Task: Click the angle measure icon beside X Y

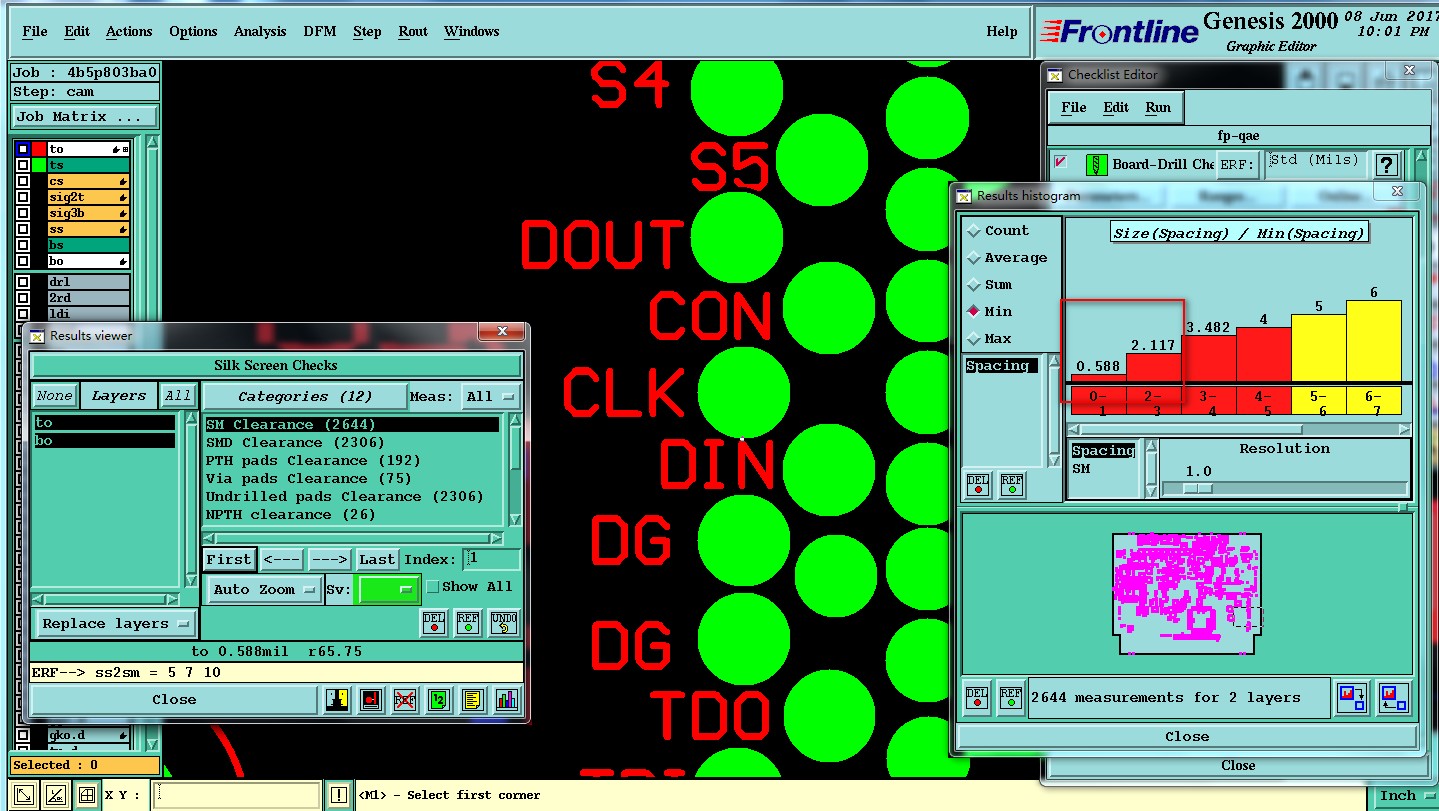Action: click(x=55, y=796)
